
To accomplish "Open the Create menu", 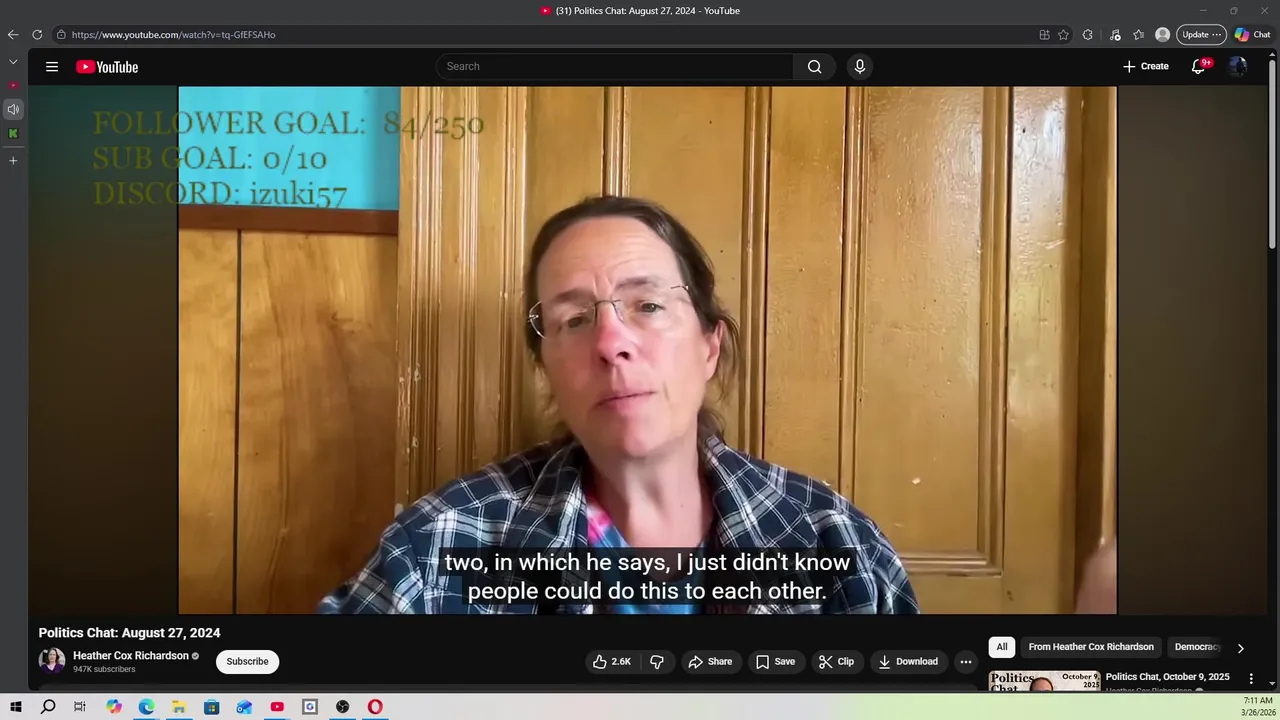I will [1145, 67].
